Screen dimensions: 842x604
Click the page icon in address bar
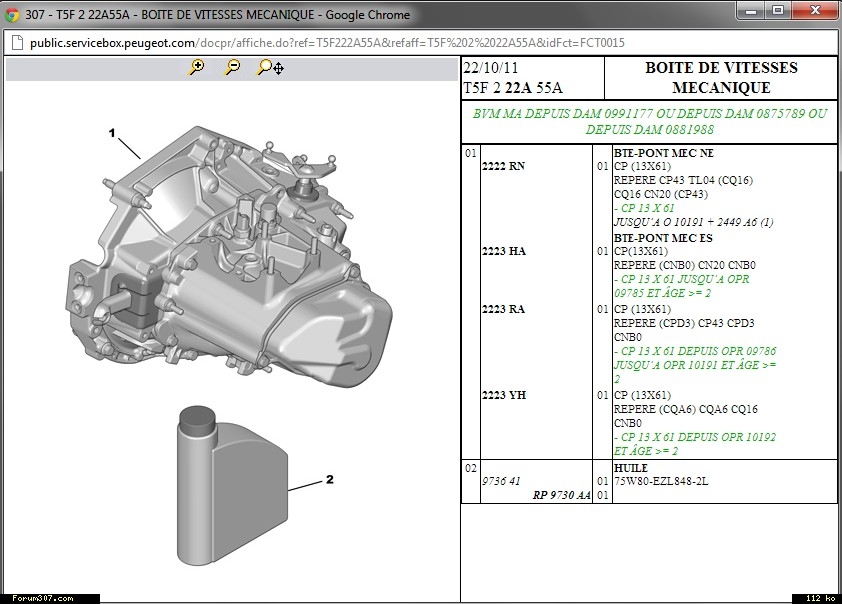(16, 43)
